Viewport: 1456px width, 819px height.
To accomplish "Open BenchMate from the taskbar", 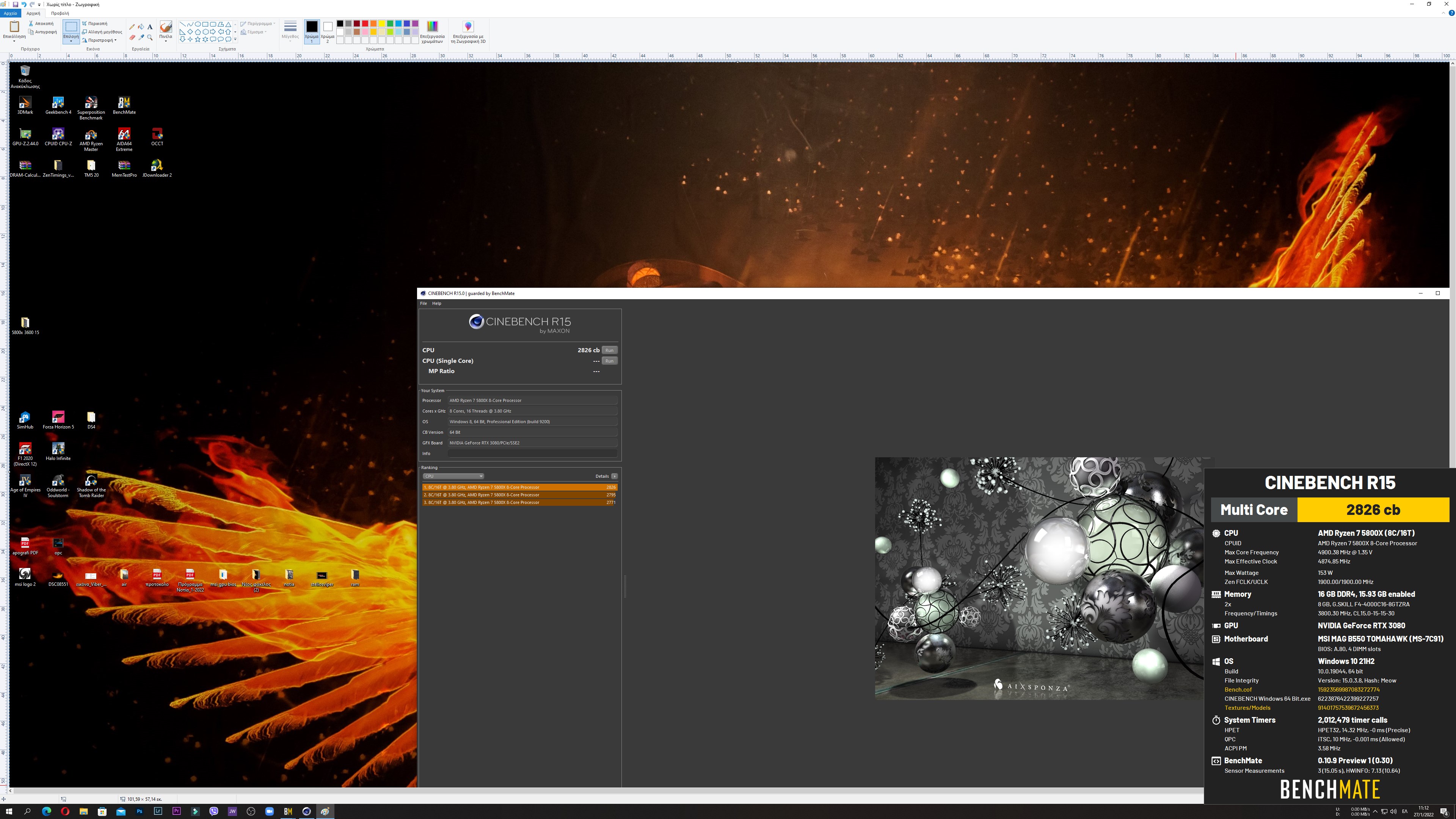I will coord(288,811).
